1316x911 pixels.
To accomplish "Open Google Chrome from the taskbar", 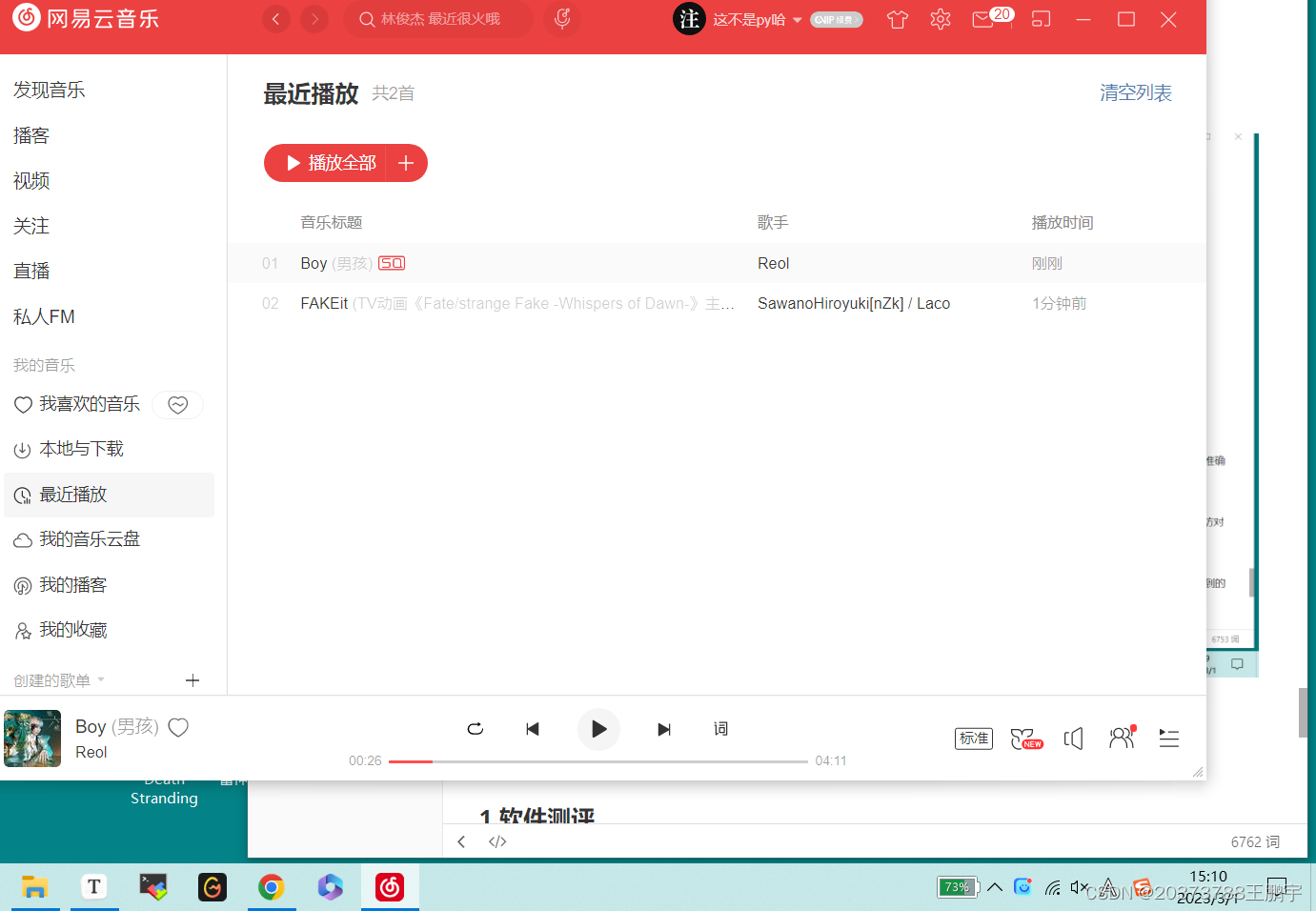I will (272, 887).
